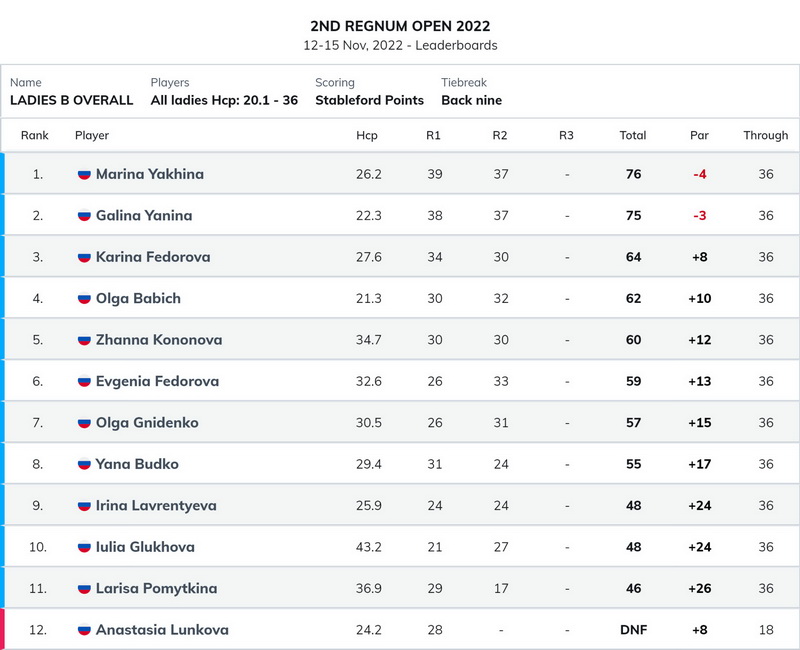Select Irina Lavrentyeva's name

tap(156, 506)
